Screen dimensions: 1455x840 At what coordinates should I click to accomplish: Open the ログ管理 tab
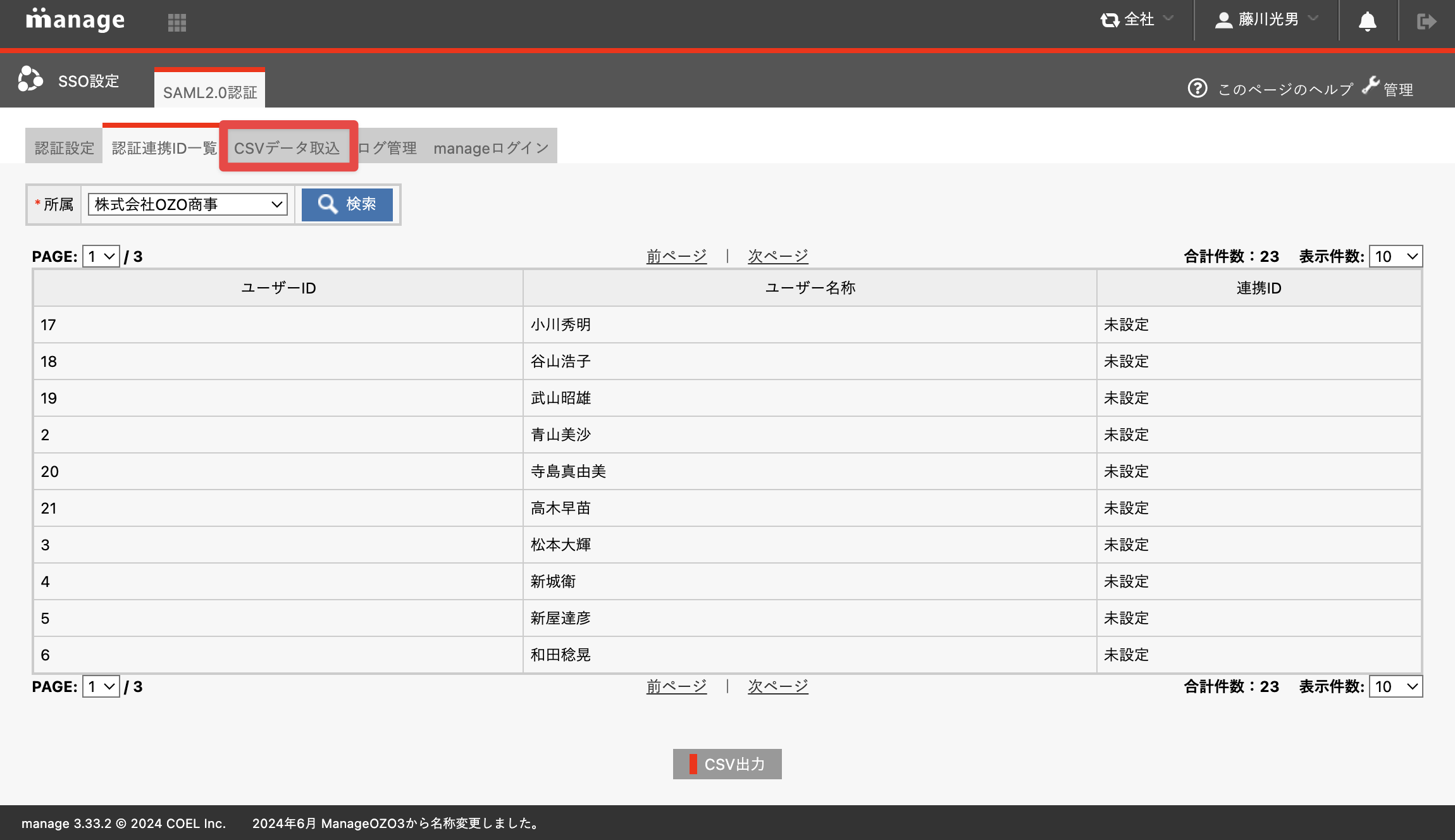pos(388,147)
